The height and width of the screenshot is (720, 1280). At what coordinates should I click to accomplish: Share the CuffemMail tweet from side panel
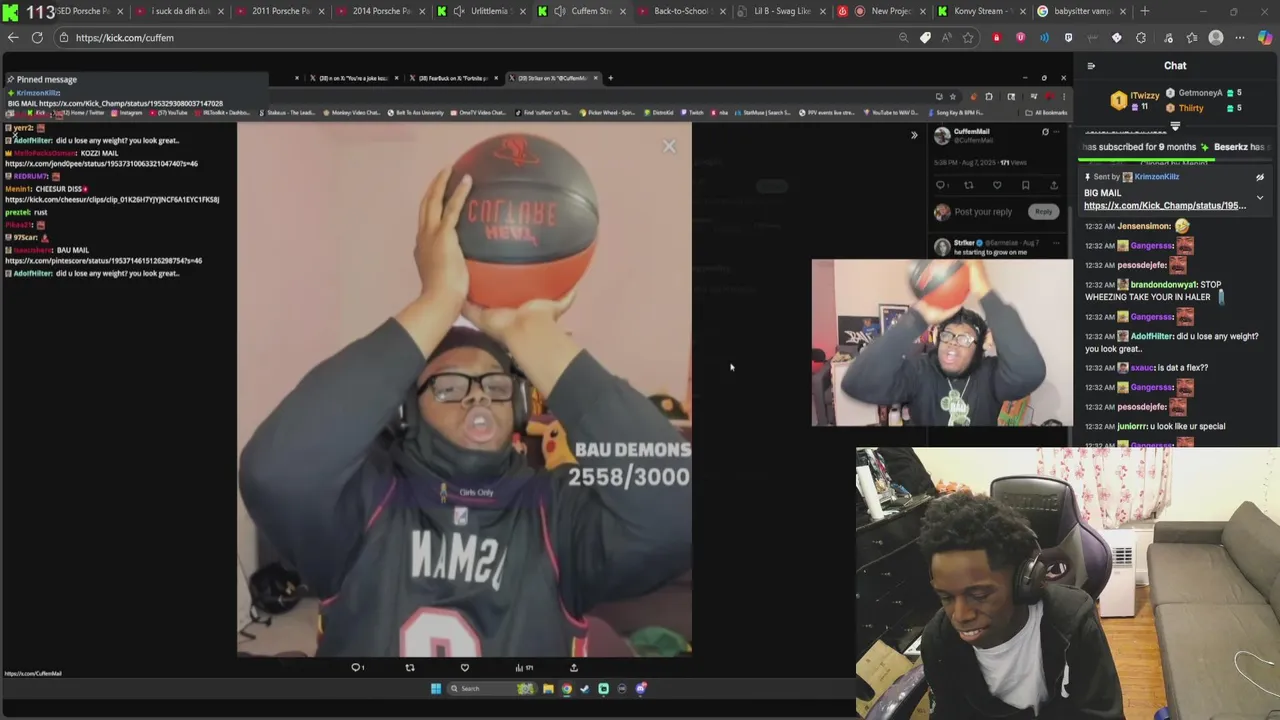[x=1053, y=185]
